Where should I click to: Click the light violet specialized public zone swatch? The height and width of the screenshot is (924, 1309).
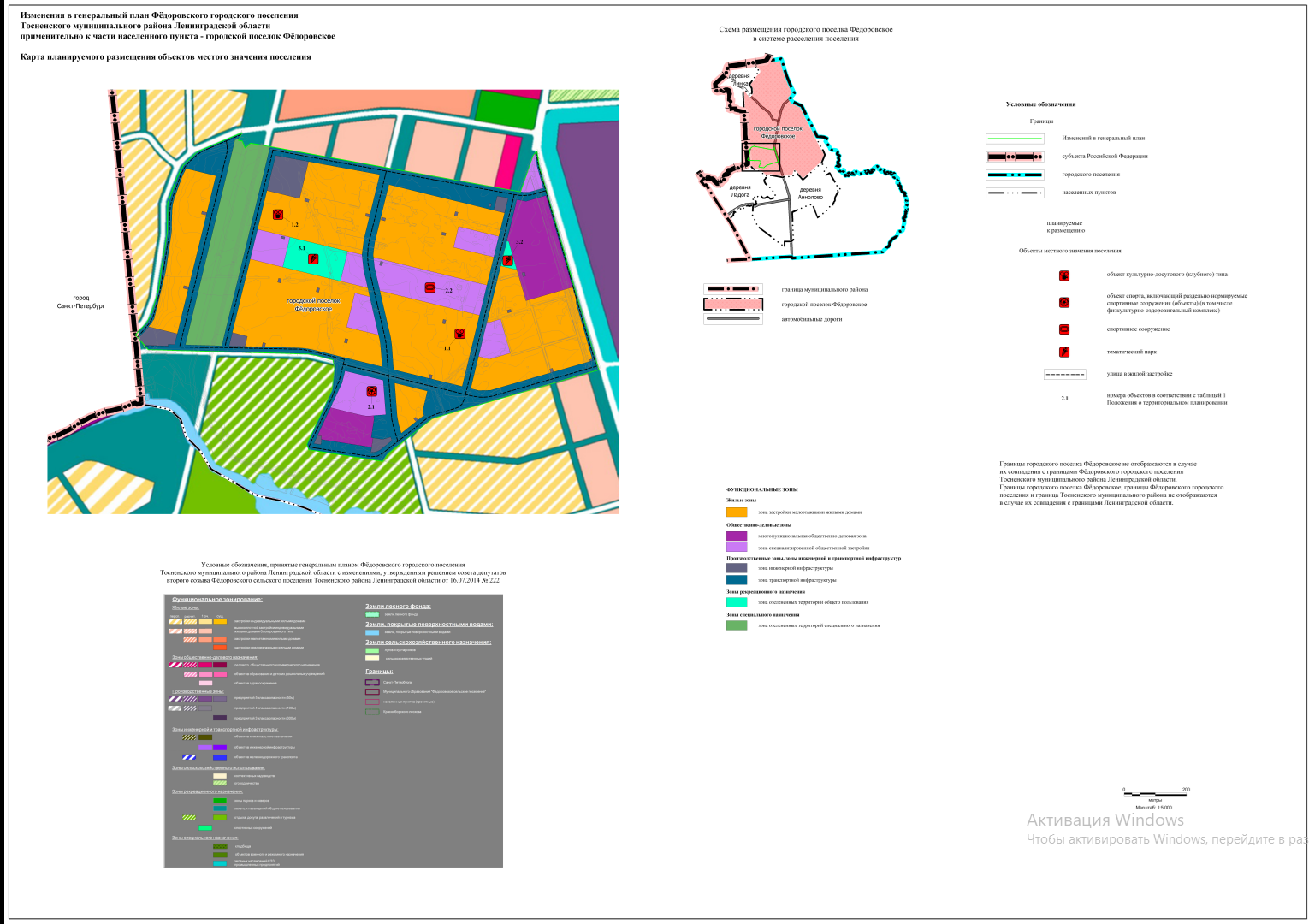736,548
